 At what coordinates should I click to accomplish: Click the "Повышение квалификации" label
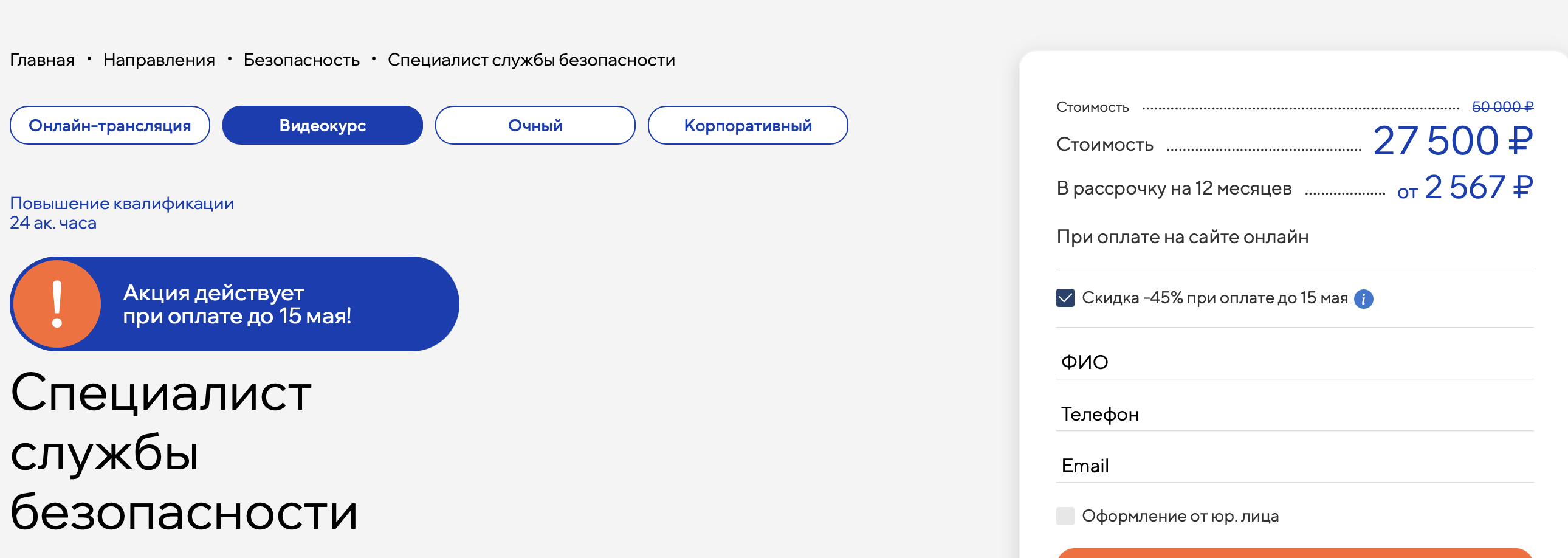coord(122,203)
